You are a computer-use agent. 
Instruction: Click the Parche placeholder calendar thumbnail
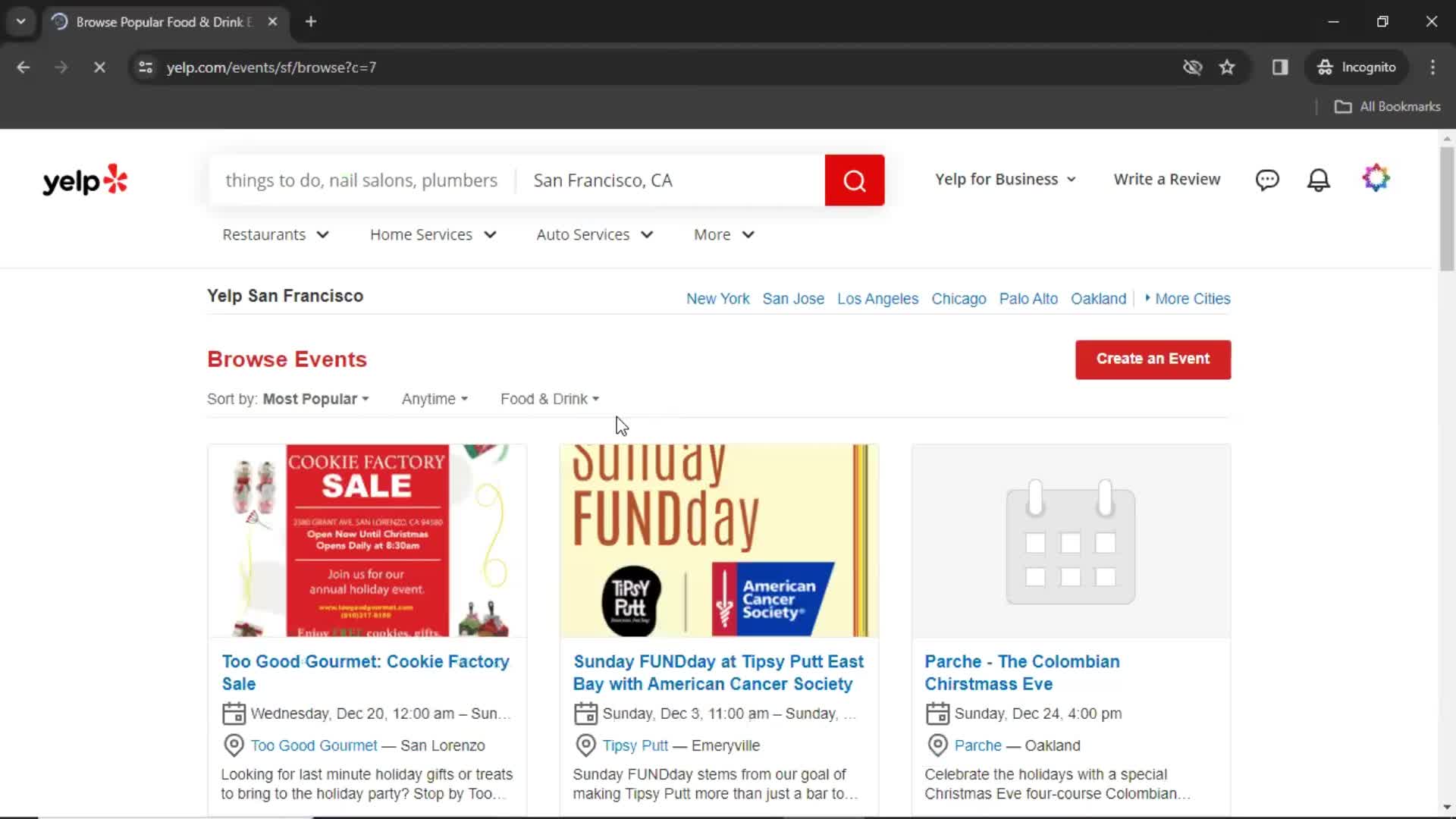point(1071,541)
